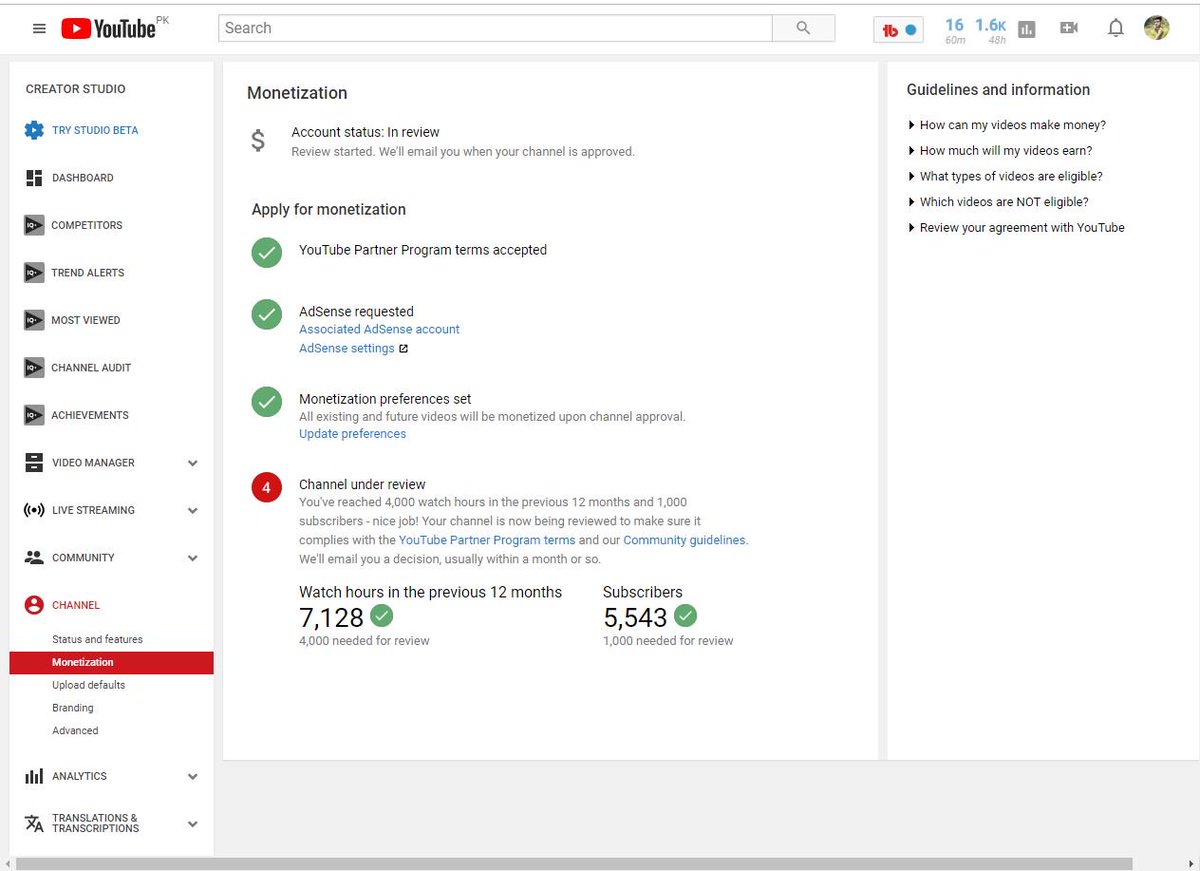Image resolution: width=1200 pixels, height=871 pixels.
Task: Open the AdSense settings link
Action: pos(347,349)
